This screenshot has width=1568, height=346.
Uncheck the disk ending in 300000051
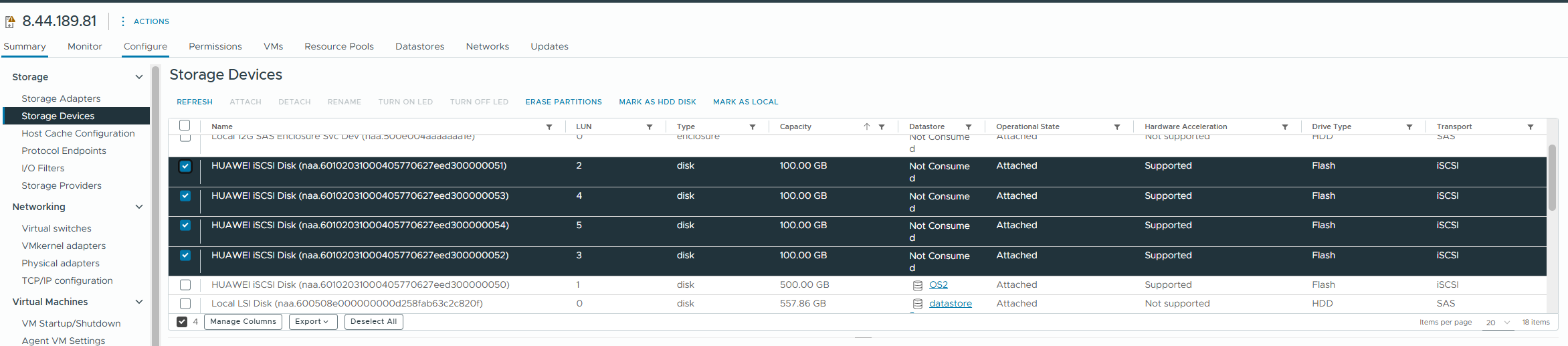[x=185, y=166]
